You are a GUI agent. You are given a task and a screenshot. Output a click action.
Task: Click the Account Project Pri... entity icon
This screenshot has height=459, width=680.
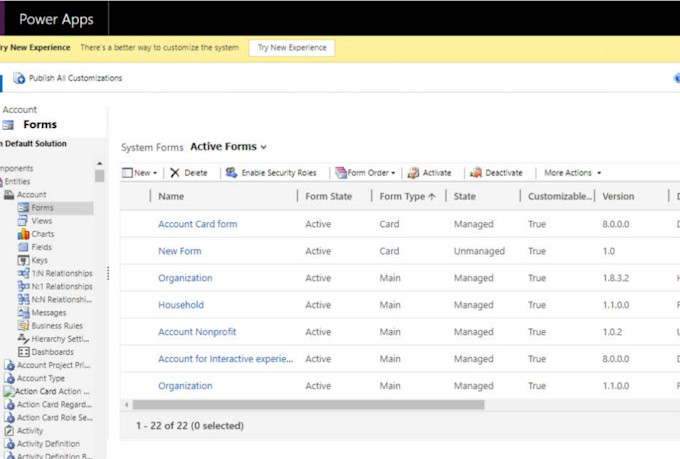pos(9,365)
